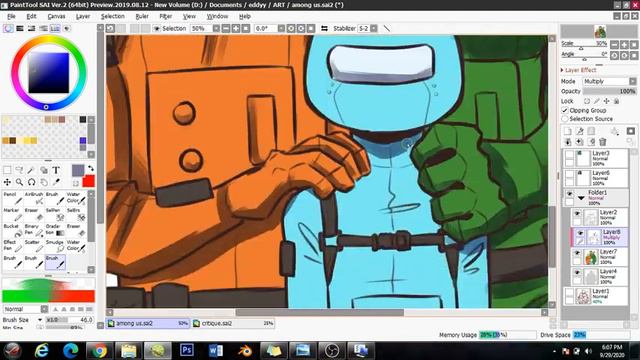Screen dimensions: 640x360
Task: Switch to the critique.sai2 document tab
Action: tap(233, 323)
